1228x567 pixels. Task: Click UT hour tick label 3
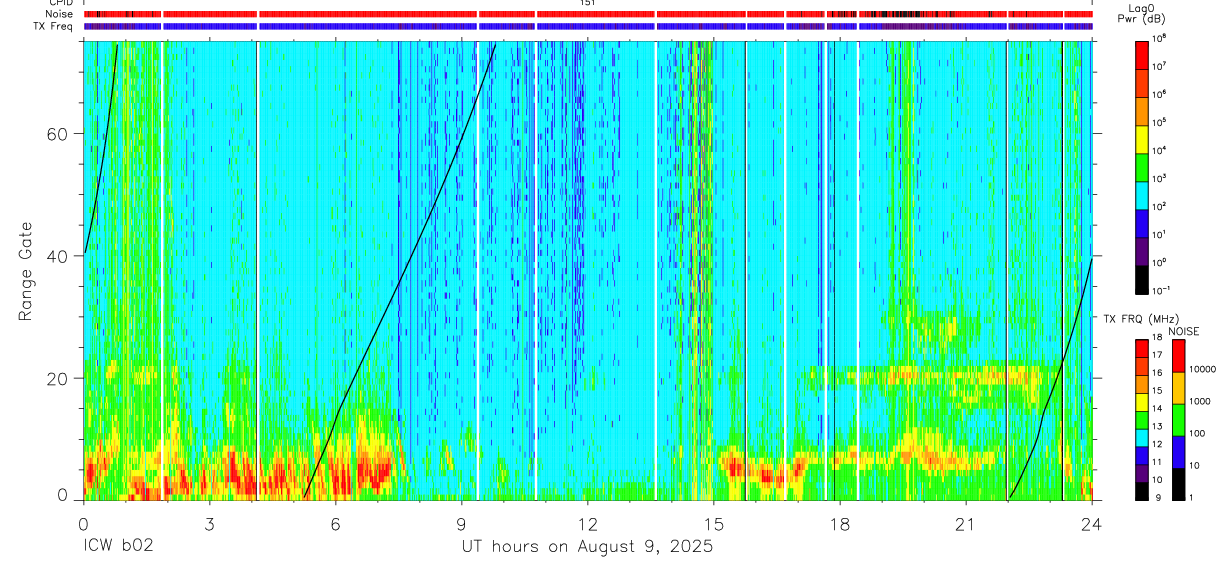tap(209, 524)
